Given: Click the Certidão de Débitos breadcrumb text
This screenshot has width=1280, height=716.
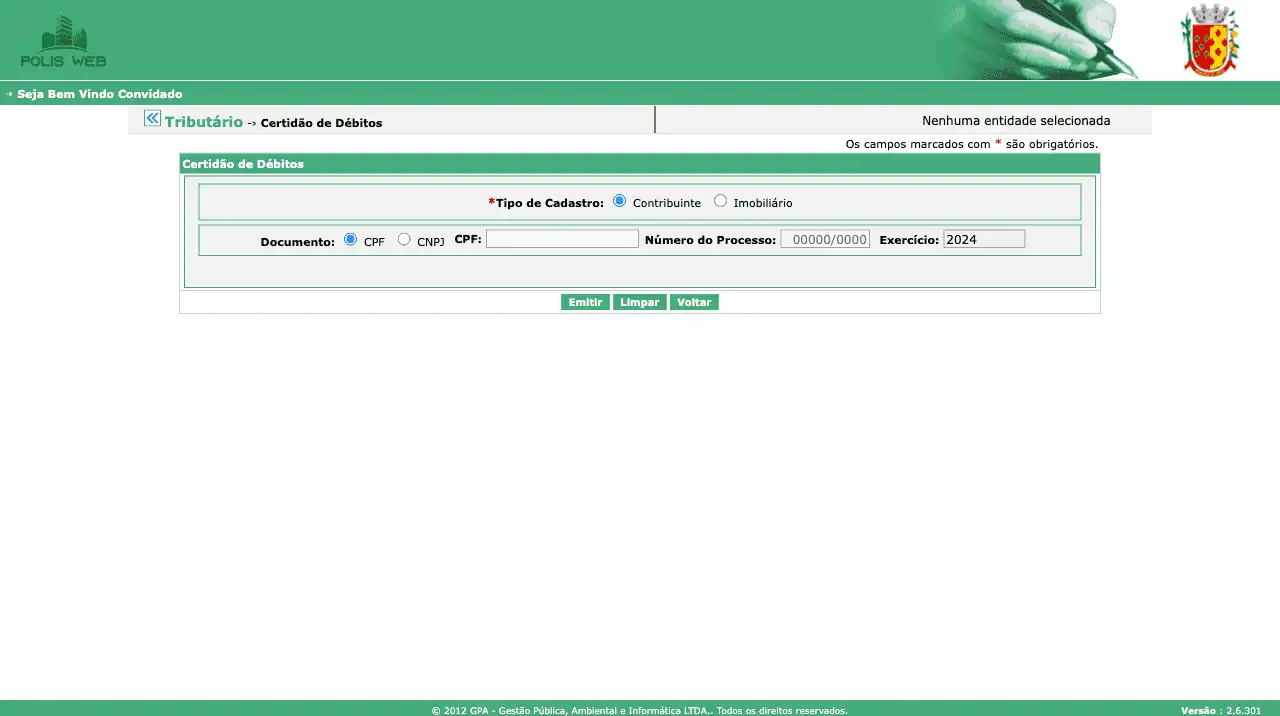Looking at the screenshot, I should (321, 124).
